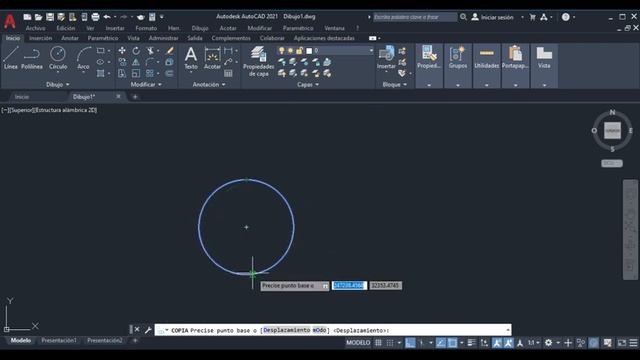Expand the Capas panel
This screenshot has height=360, width=640.
(x=308, y=84)
